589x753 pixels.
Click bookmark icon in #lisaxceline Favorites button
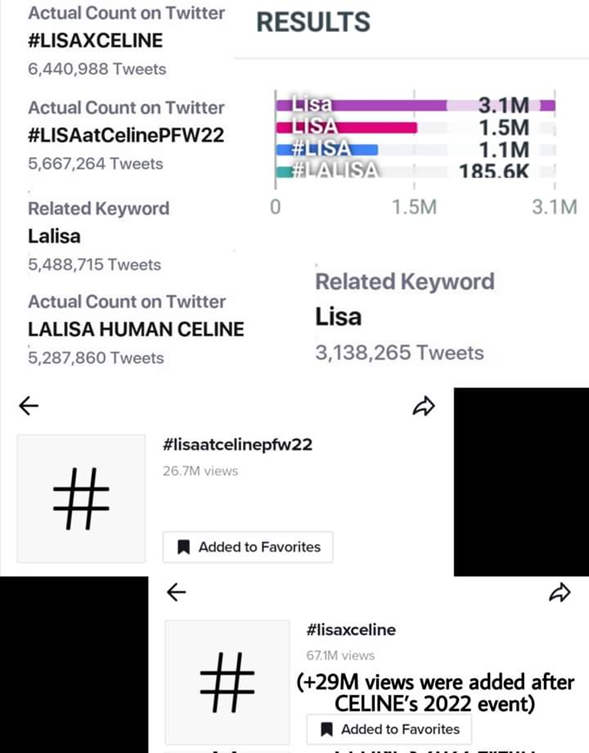(x=327, y=729)
